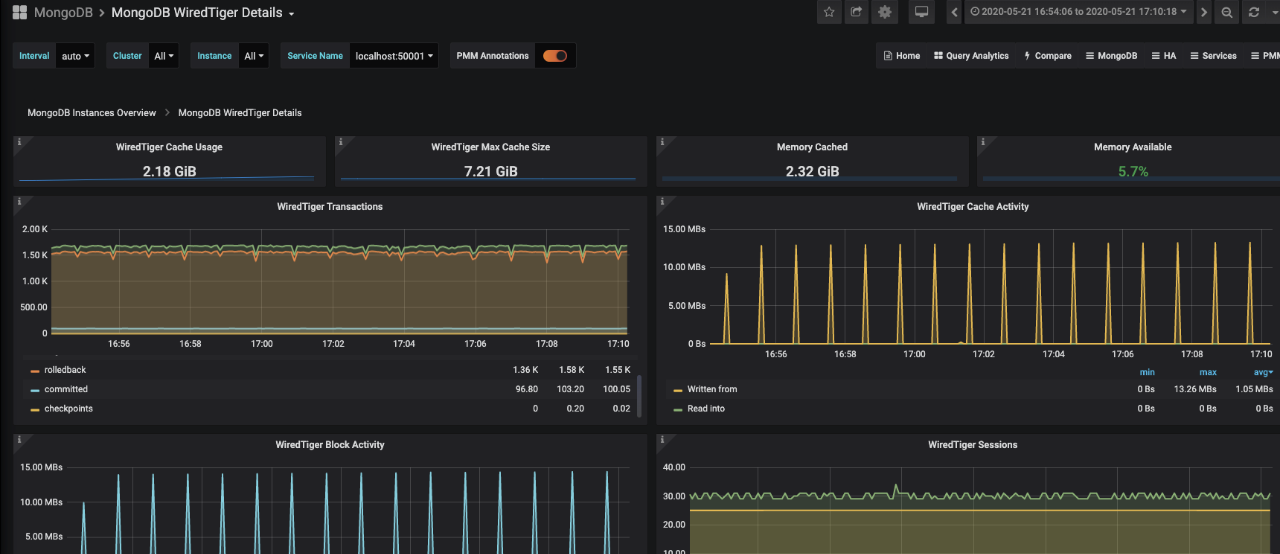Open color picker for Written from swatch
Image resolution: width=1280 pixels, height=554 pixels.
pos(678,390)
